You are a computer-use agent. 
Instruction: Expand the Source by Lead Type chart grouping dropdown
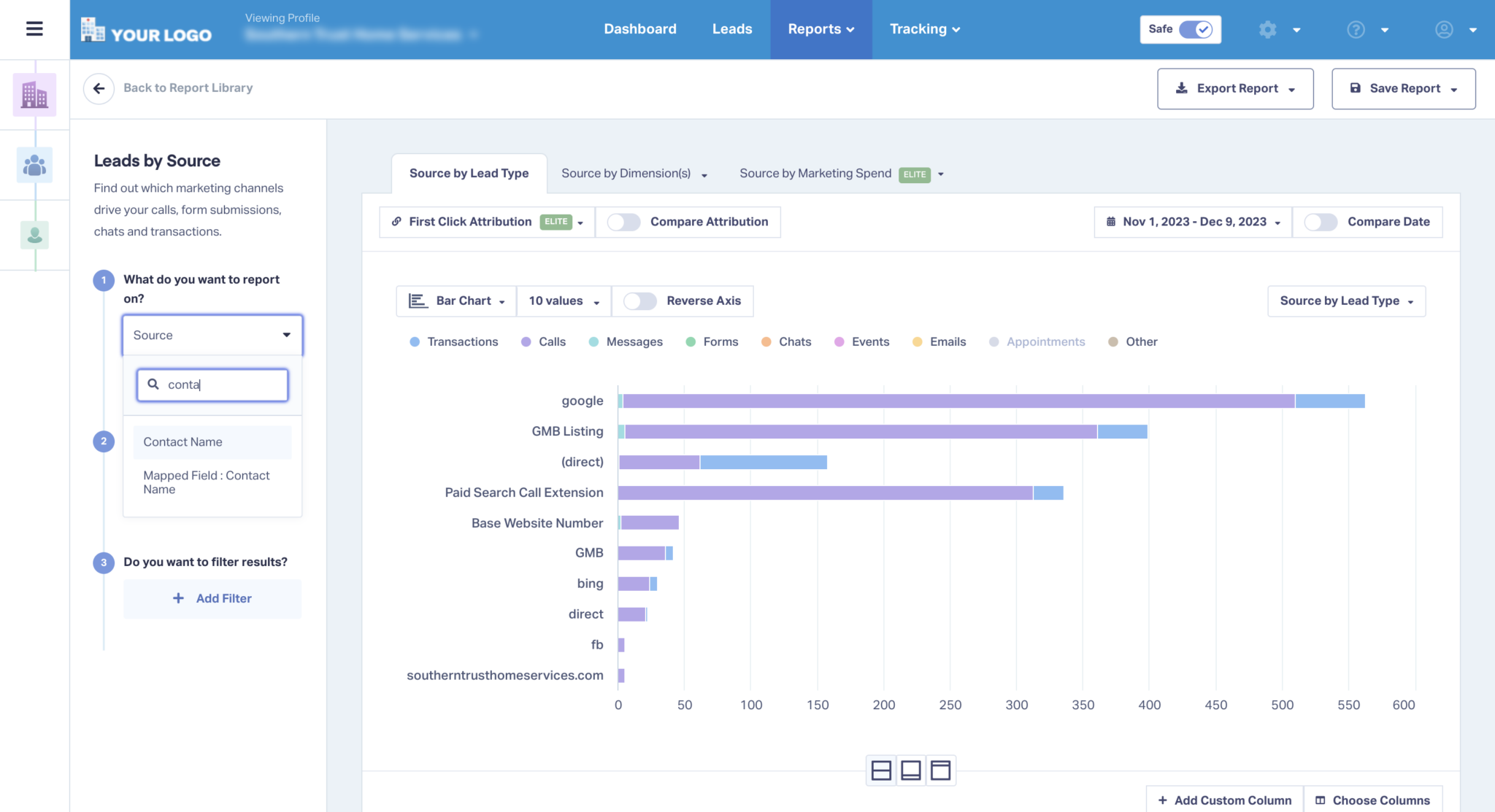click(x=1345, y=301)
